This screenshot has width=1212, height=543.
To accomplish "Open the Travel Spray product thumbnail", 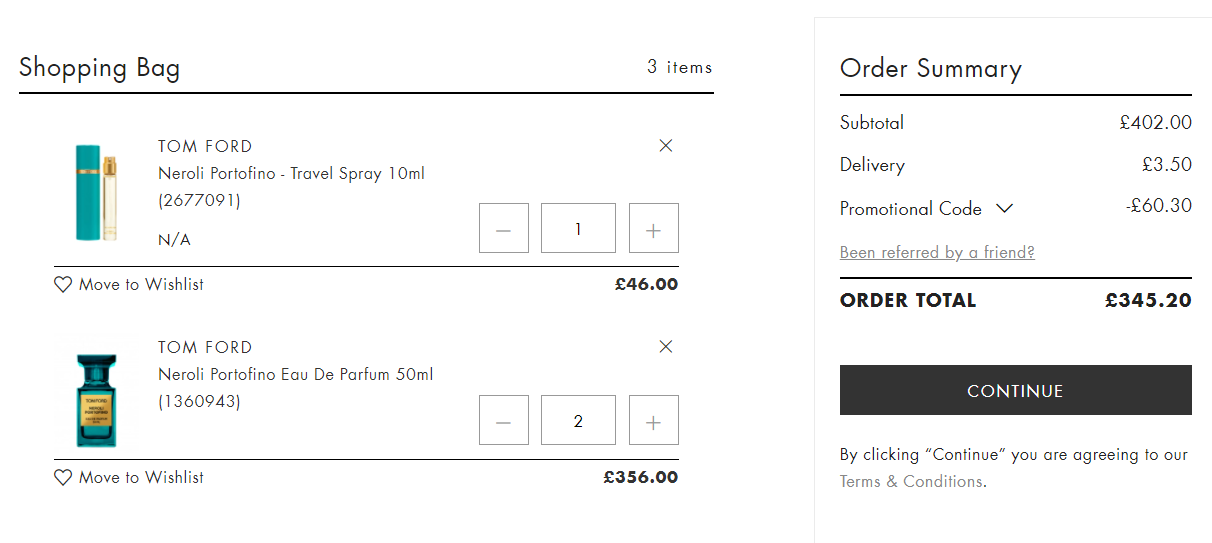I will (x=96, y=193).
